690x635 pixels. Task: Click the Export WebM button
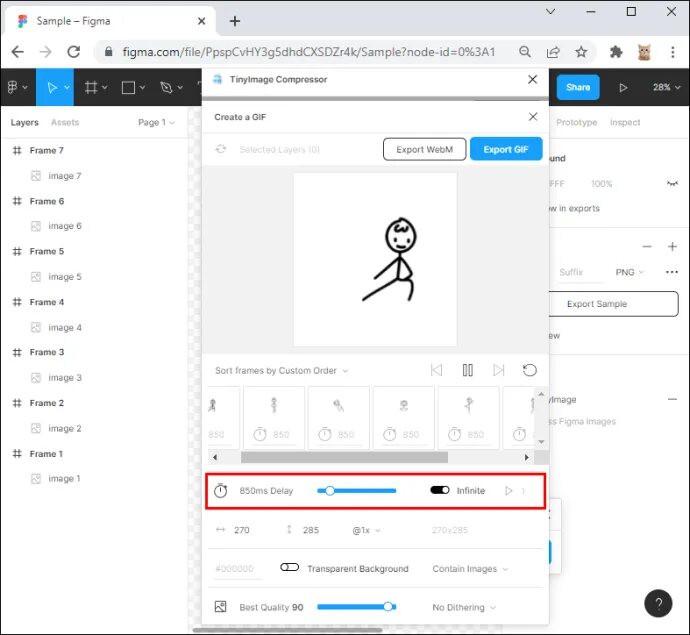[x=424, y=149]
